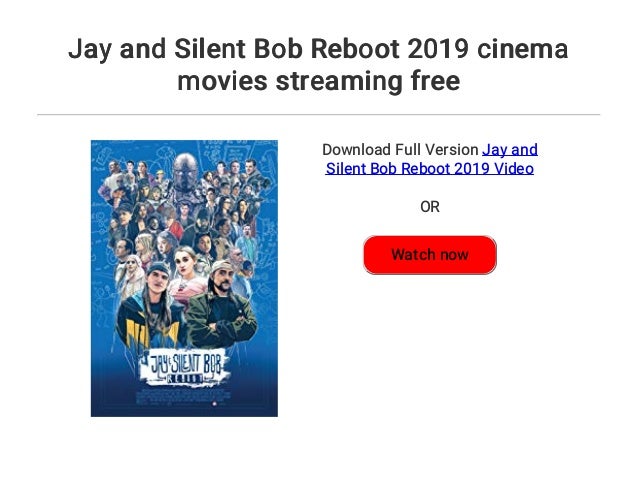The width and height of the screenshot is (638, 479).
Task: Click bearded Silent Bob with crossed arms on poster
Action: pyautogui.click(x=222, y=305)
